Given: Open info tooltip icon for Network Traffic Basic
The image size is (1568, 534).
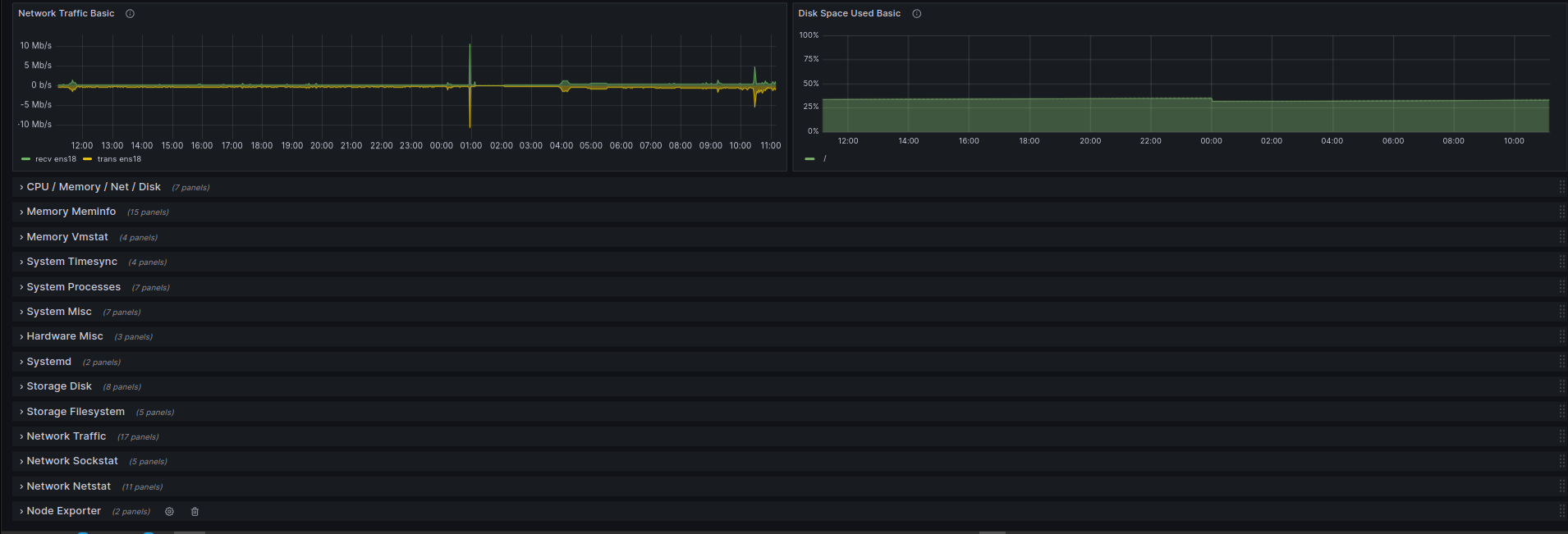Looking at the screenshot, I should [x=130, y=13].
